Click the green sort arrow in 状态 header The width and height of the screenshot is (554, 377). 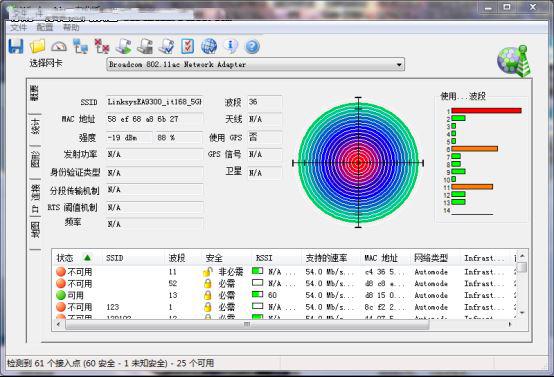tap(87, 258)
